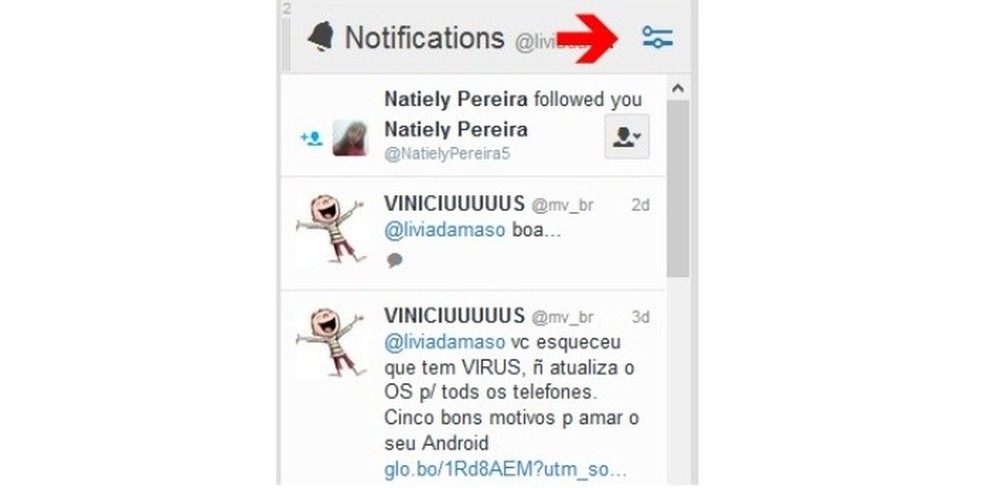The width and height of the screenshot is (984, 488).
Task: View the conversation bubble icon under the 2d tweet
Action: tap(394, 260)
